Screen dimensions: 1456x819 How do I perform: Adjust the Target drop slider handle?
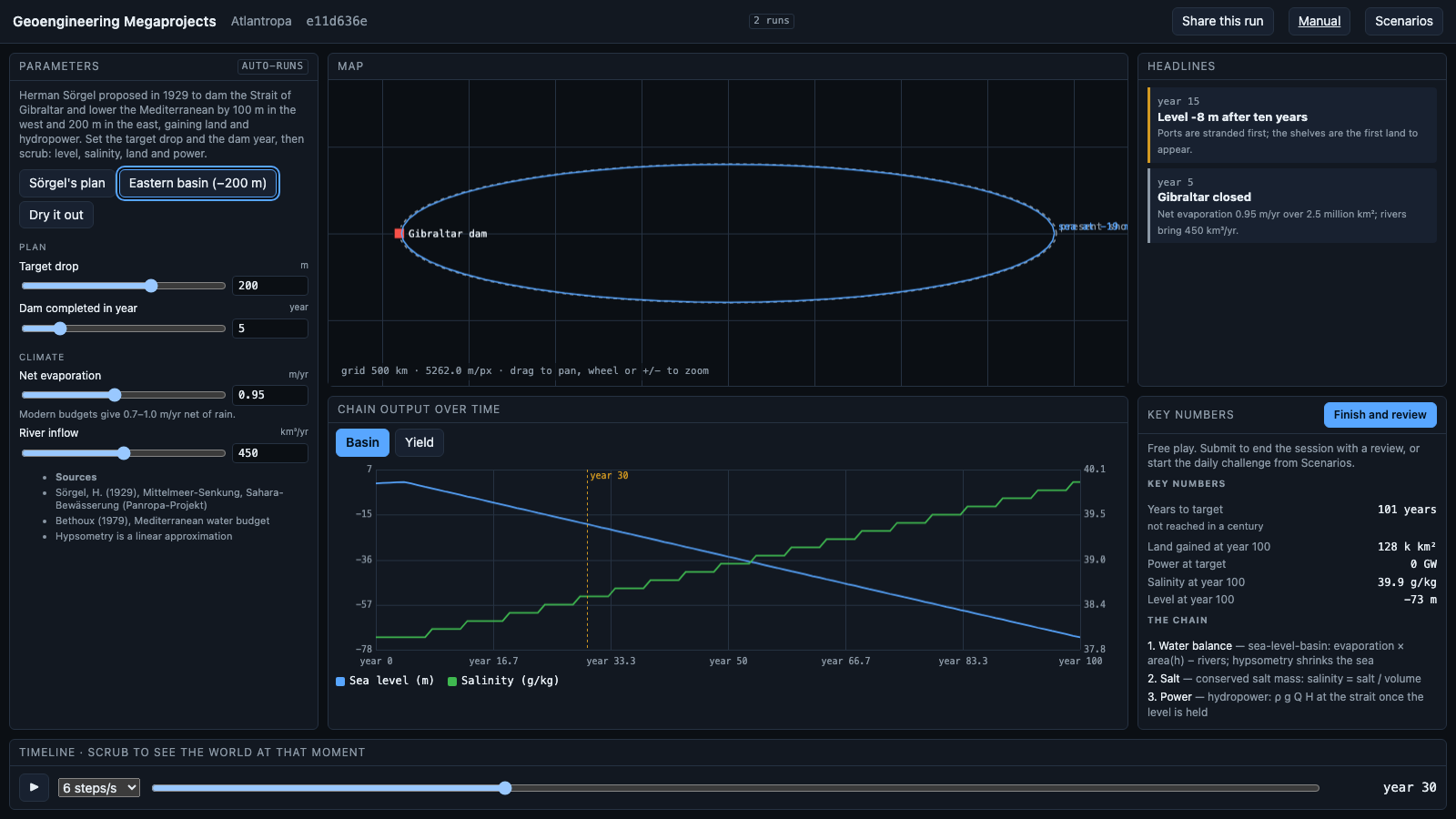pos(151,286)
